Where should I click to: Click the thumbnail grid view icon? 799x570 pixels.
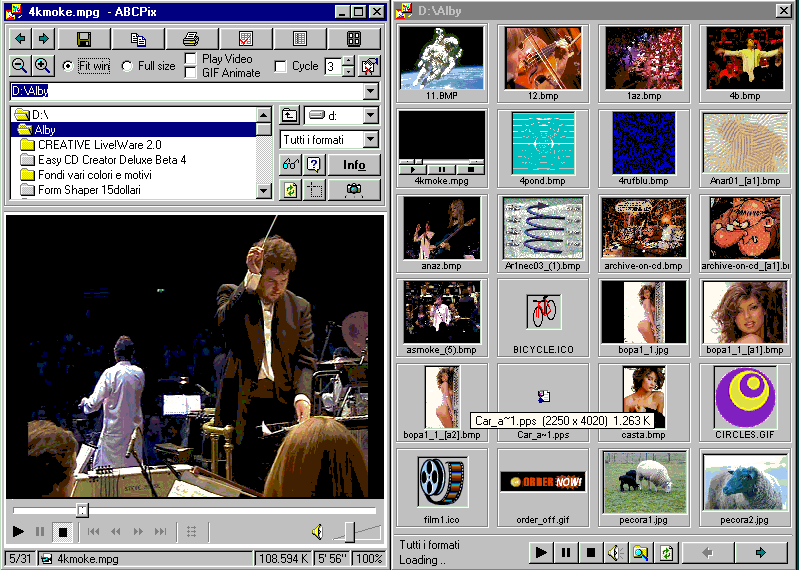353,39
